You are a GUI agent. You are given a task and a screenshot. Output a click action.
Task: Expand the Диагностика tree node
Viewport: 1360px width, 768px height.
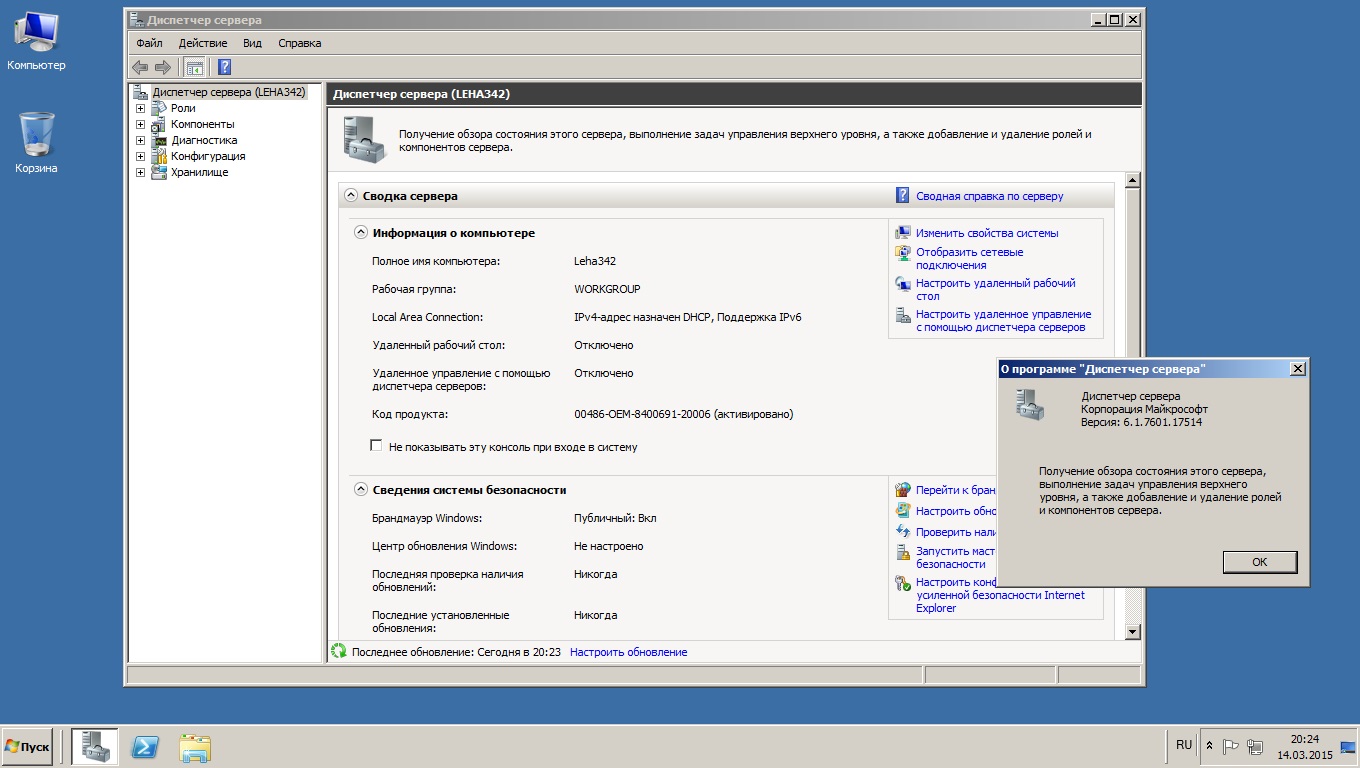point(140,140)
